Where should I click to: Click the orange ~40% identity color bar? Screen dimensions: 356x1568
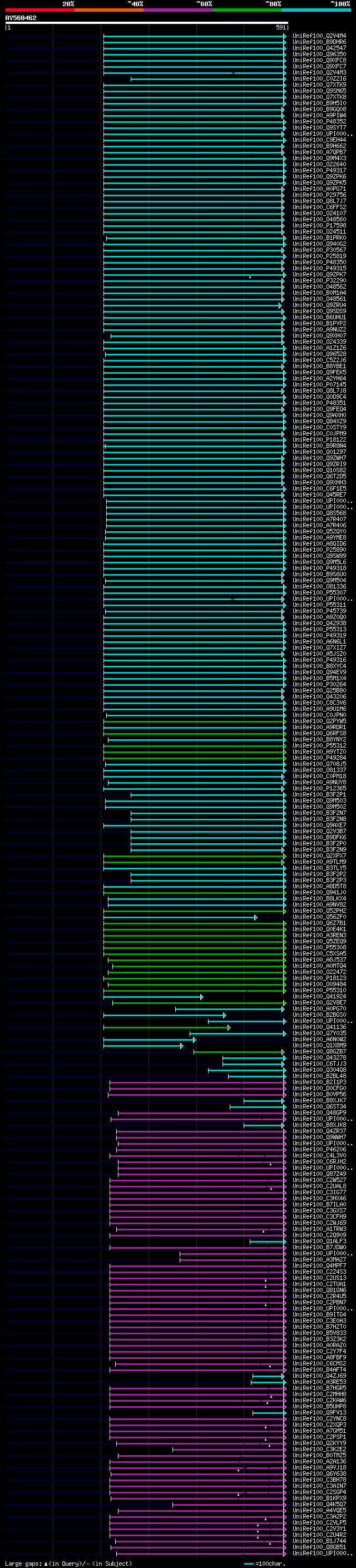tap(109, 10)
